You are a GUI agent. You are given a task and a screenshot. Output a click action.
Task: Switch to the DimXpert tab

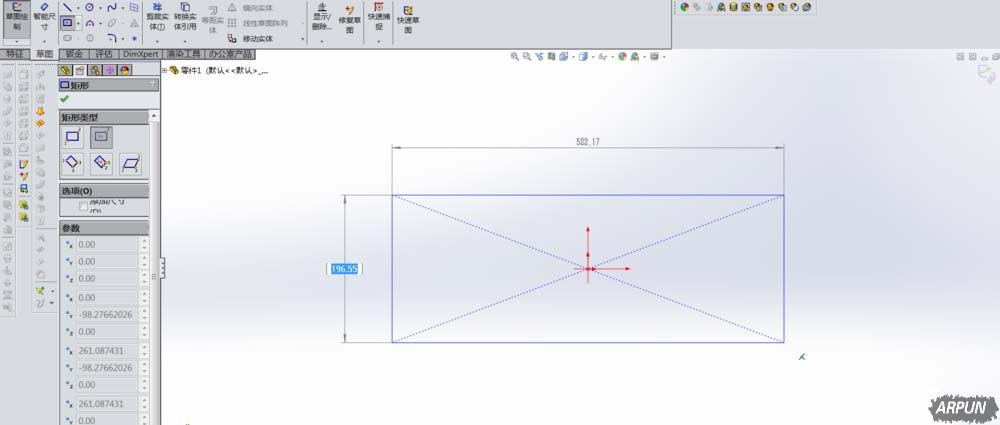pyautogui.click(x=140, y=54)
